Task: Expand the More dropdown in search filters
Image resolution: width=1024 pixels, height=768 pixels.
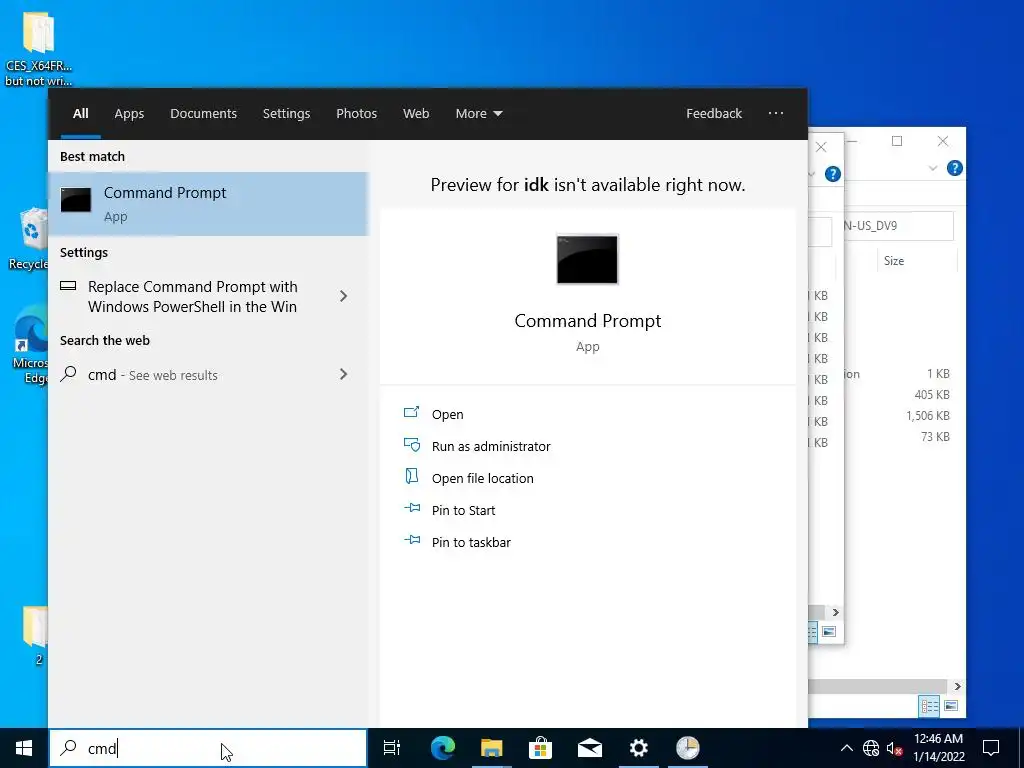Action: (479, 113)
